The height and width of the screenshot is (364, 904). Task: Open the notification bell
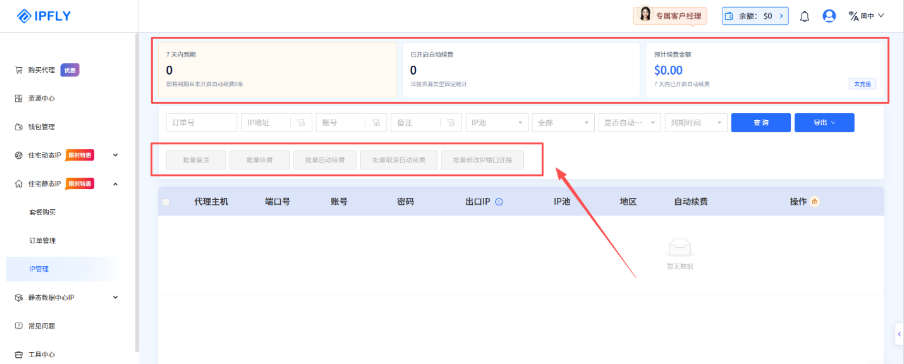pyautogui.click(x=804, y=16)
